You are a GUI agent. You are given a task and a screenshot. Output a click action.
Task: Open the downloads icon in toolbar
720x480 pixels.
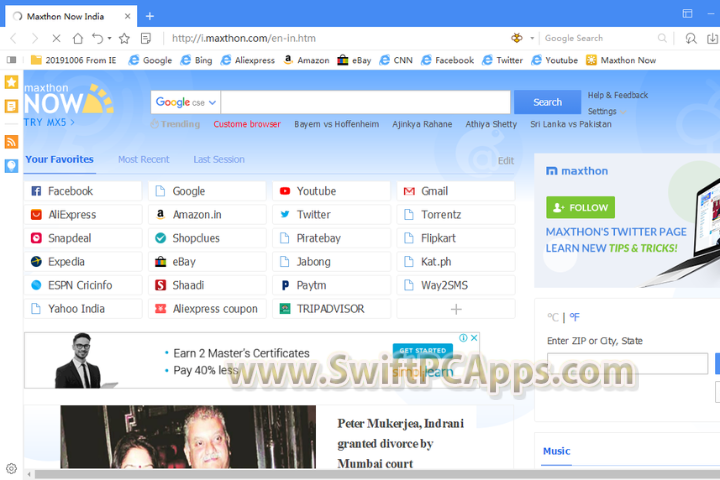712,39
